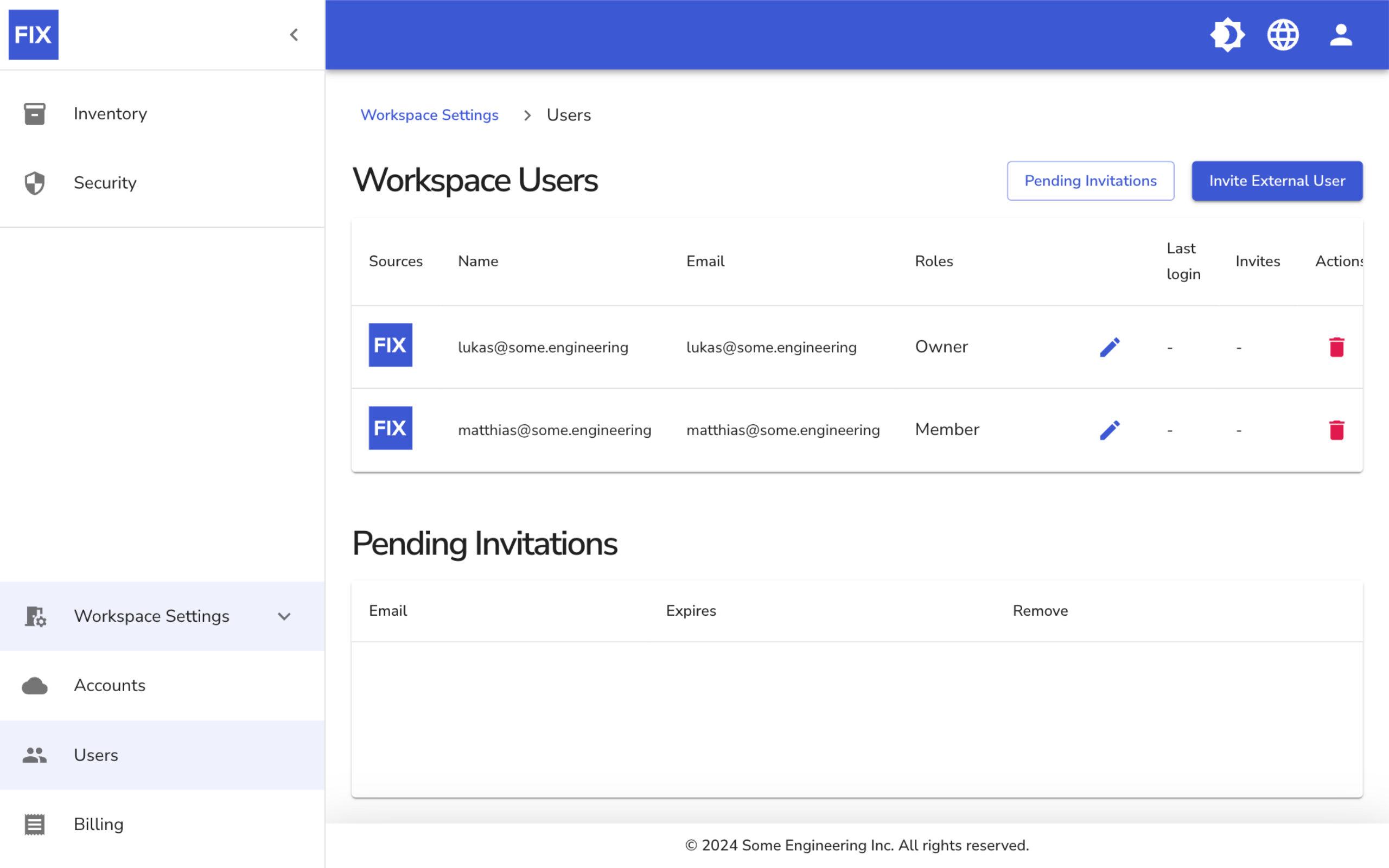The height and width of the screenshot is (868, 1389).
Task: Open the Billing menu item
Action: coord(162,825)
